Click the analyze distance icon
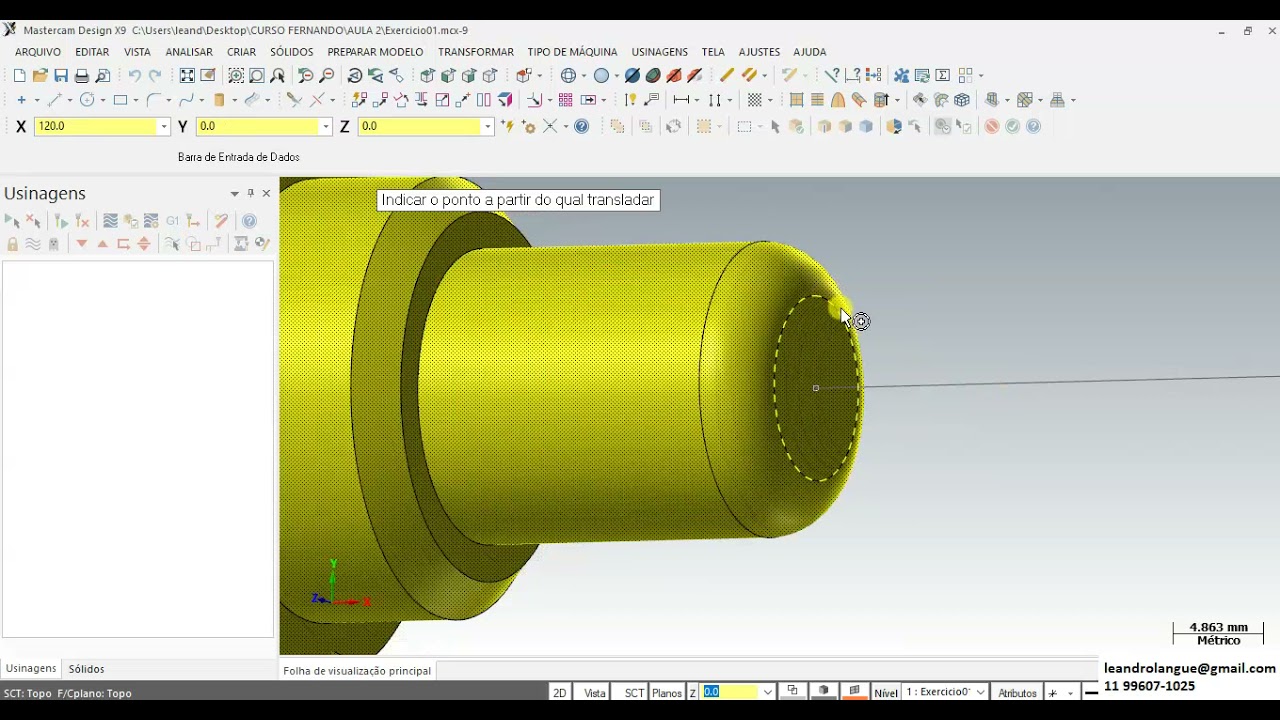Screen dimensions: 1280x720 click(x=853, y=76)
